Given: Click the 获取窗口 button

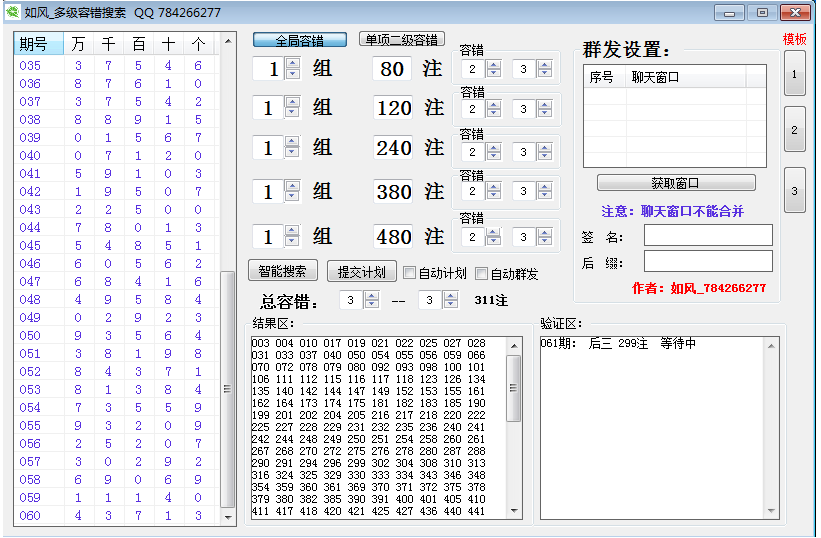Looking at the screenshot, I should 676,183.
